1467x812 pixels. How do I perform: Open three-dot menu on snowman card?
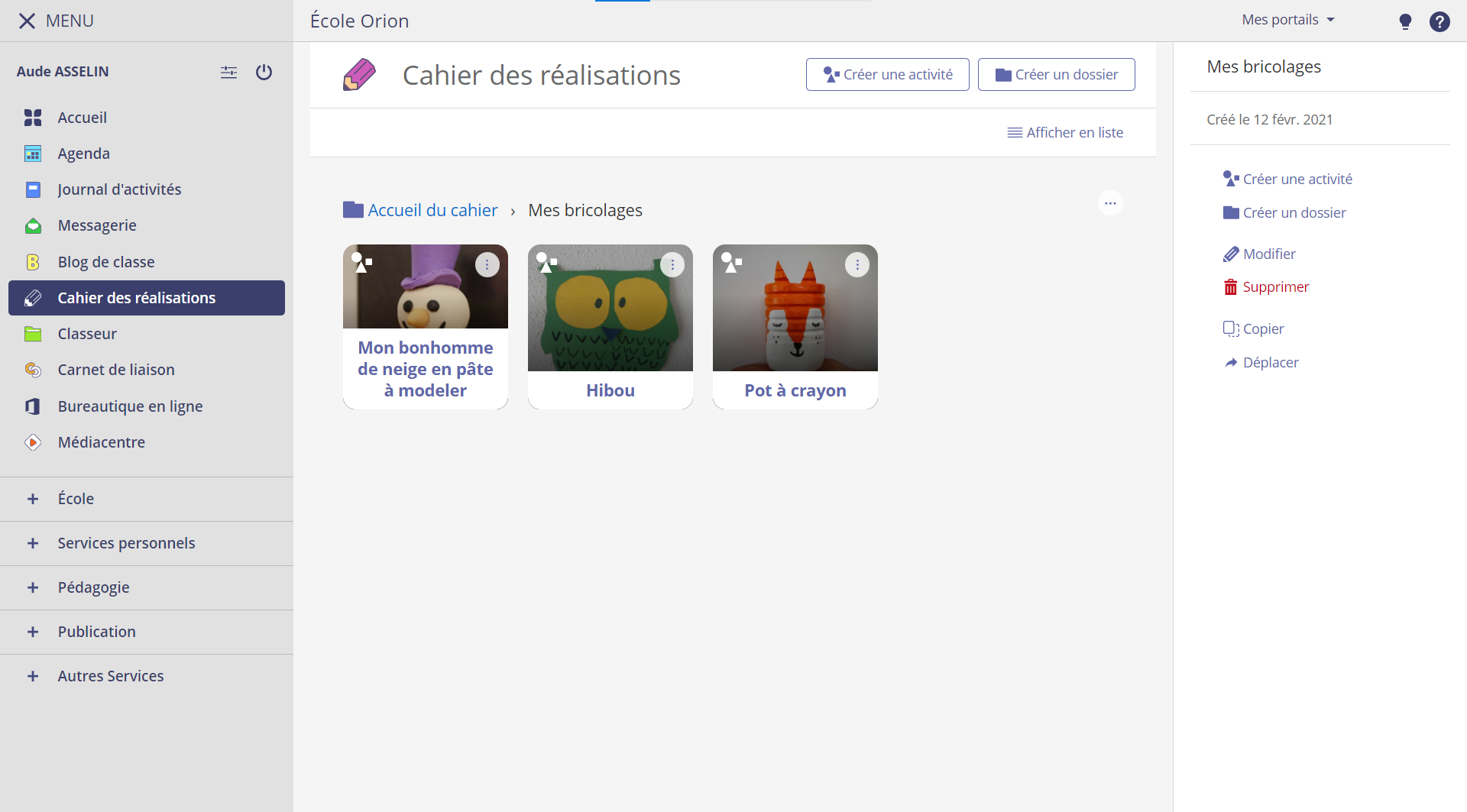(487, 265)
